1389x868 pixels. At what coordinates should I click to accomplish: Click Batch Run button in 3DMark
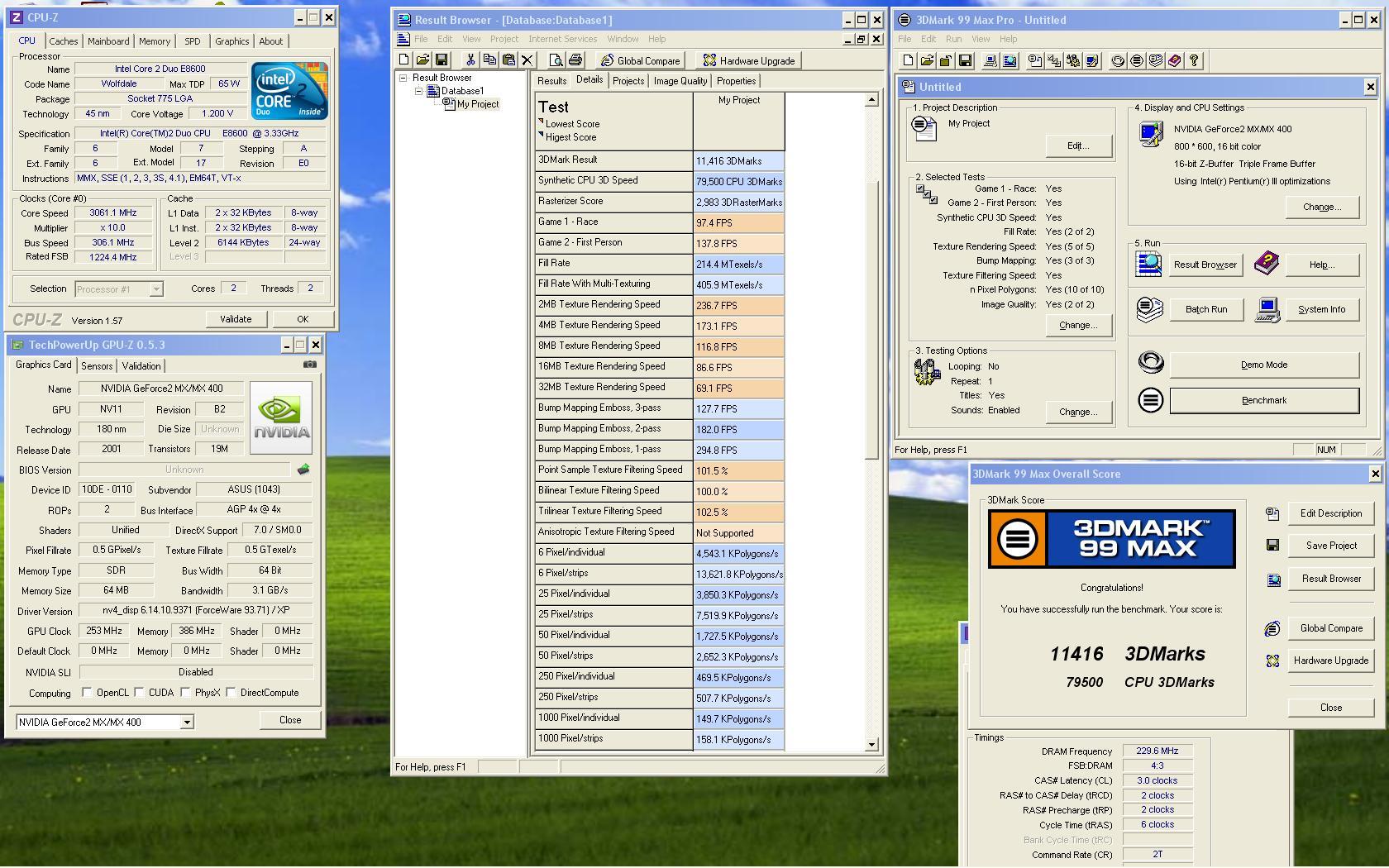point(1206,309)
